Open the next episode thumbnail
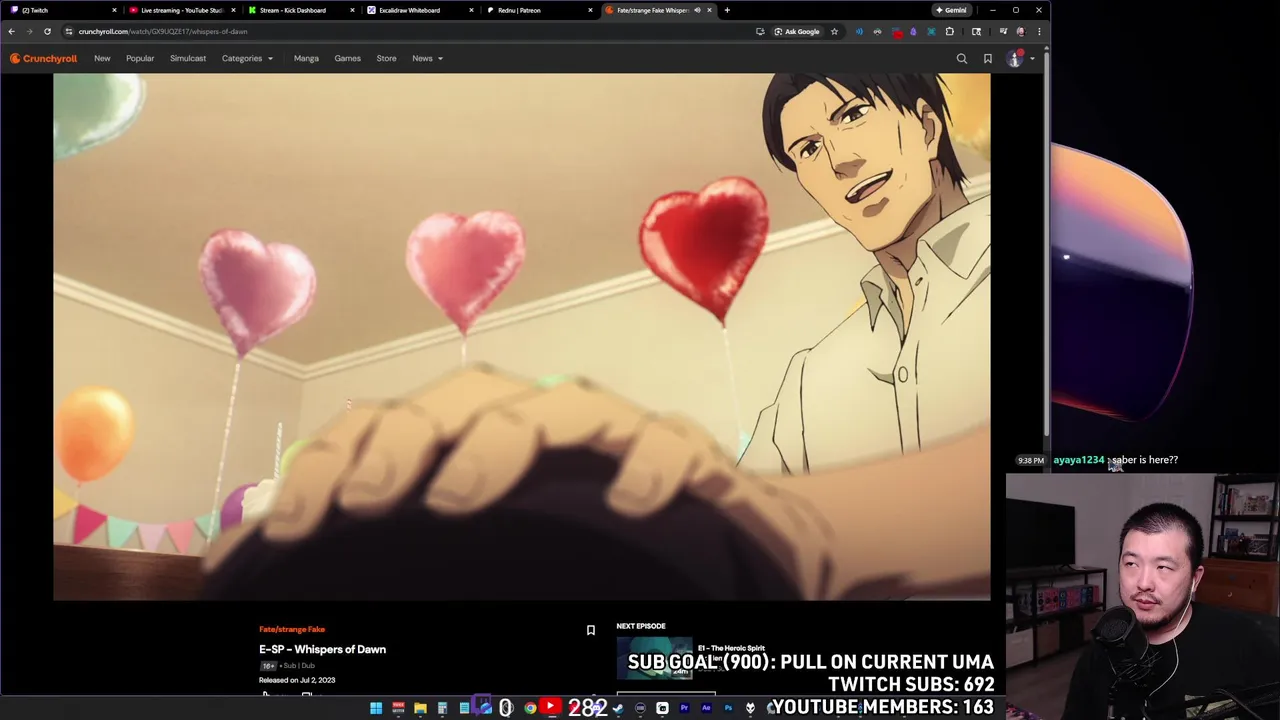Image resolution: width=1280 pixels, height=720 pixels. coord(654,657)
